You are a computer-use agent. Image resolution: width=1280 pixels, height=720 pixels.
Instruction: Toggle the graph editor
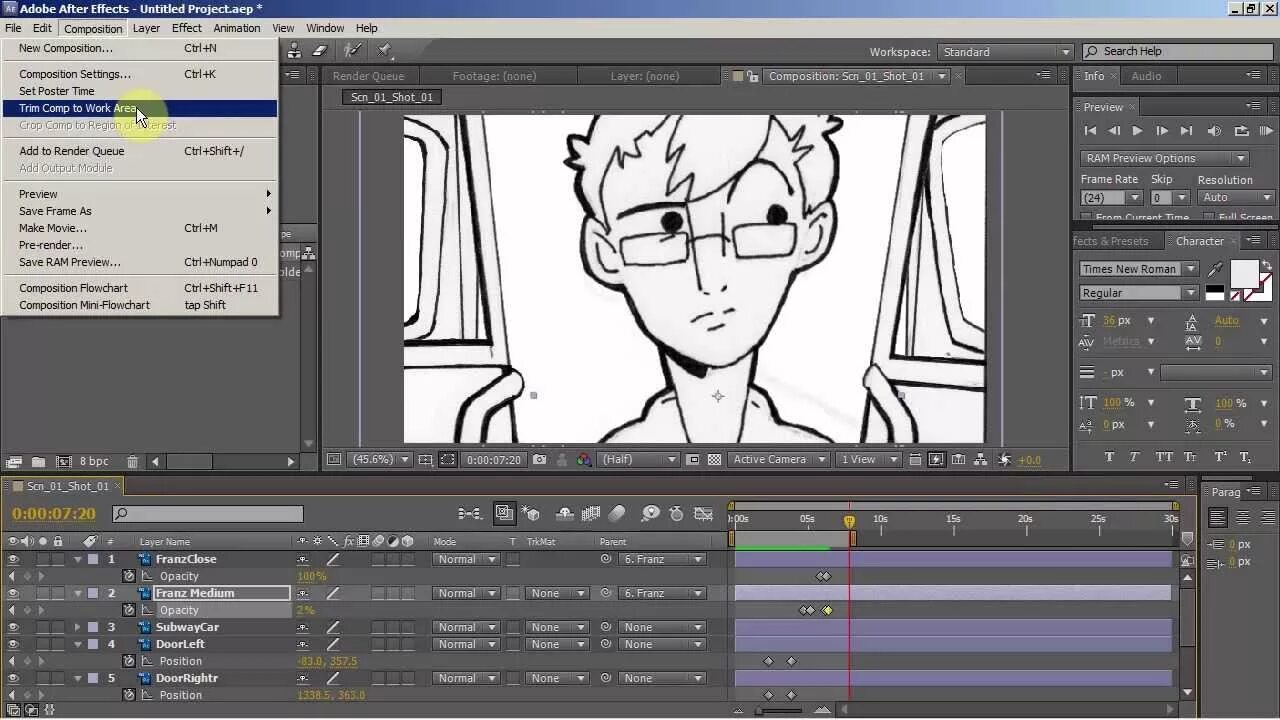(x=704, y=514)
